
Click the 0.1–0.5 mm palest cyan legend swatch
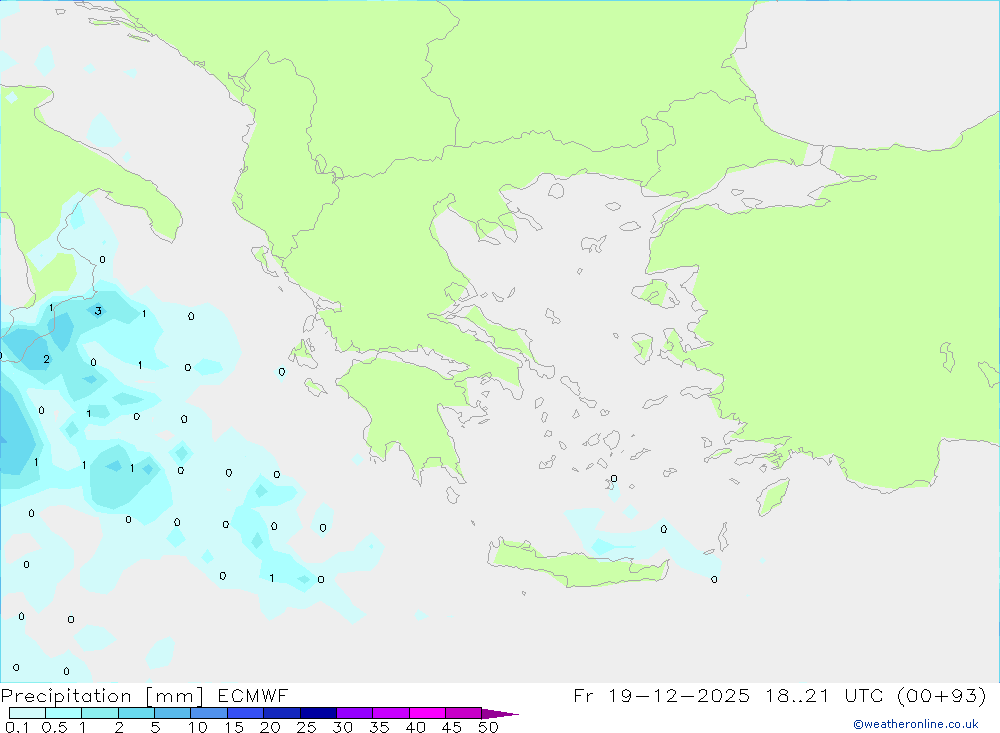click(x=27, y=713)
